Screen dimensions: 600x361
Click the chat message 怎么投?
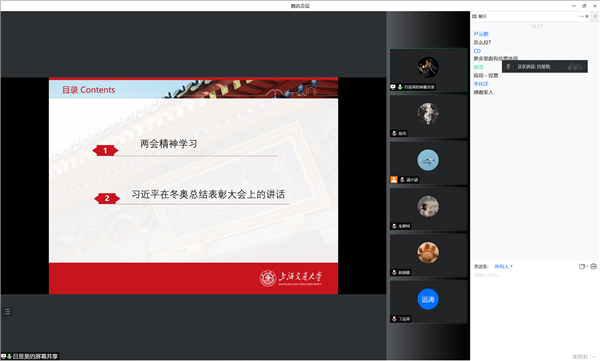click(482, 42)
